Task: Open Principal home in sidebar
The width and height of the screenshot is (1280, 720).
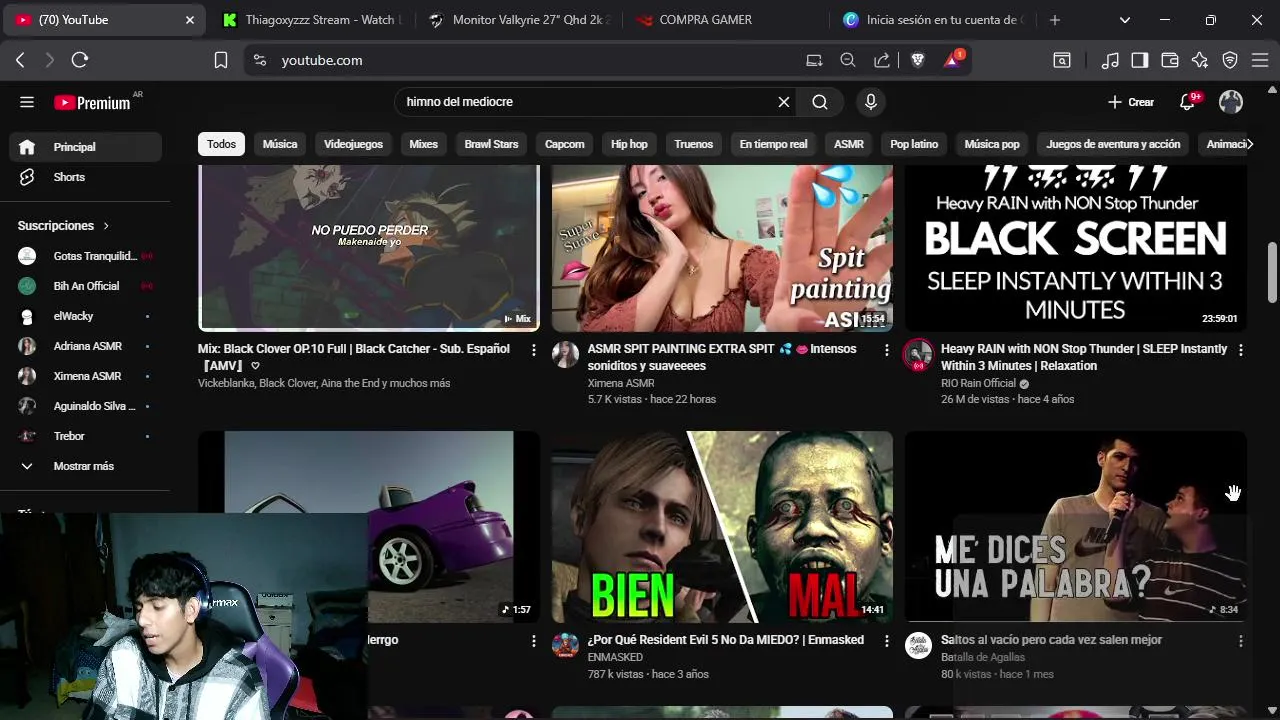Action: 86,147
